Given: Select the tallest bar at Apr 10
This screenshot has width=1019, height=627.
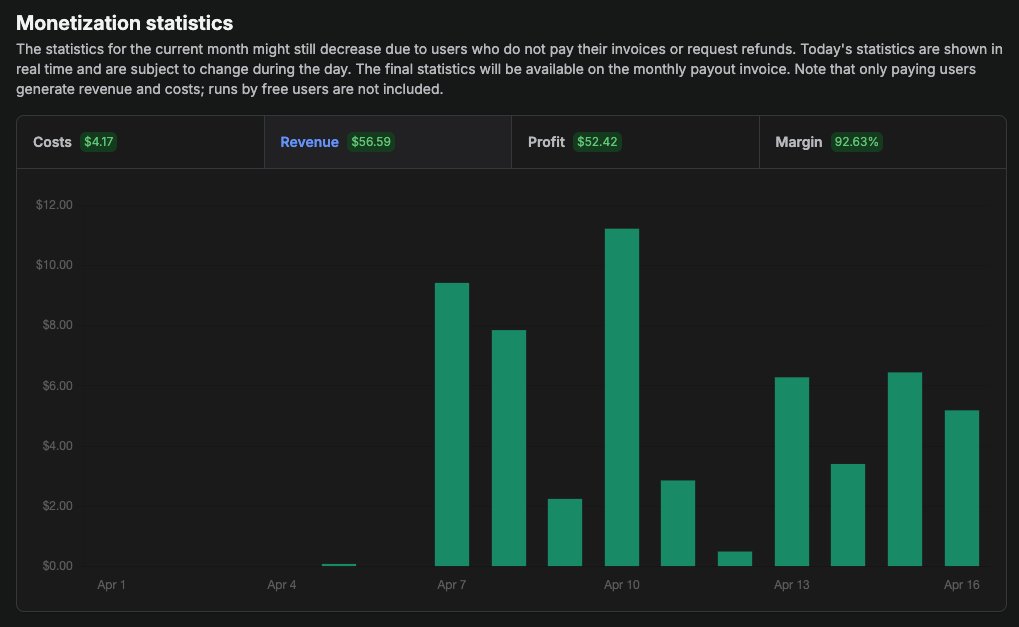Looking at the screenshot, I should coord(622,397).
